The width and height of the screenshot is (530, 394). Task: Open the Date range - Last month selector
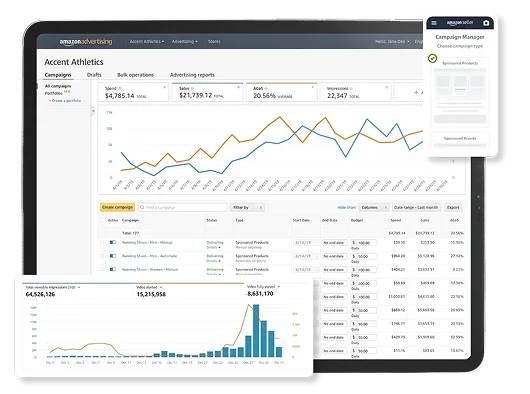pos(416,207)
